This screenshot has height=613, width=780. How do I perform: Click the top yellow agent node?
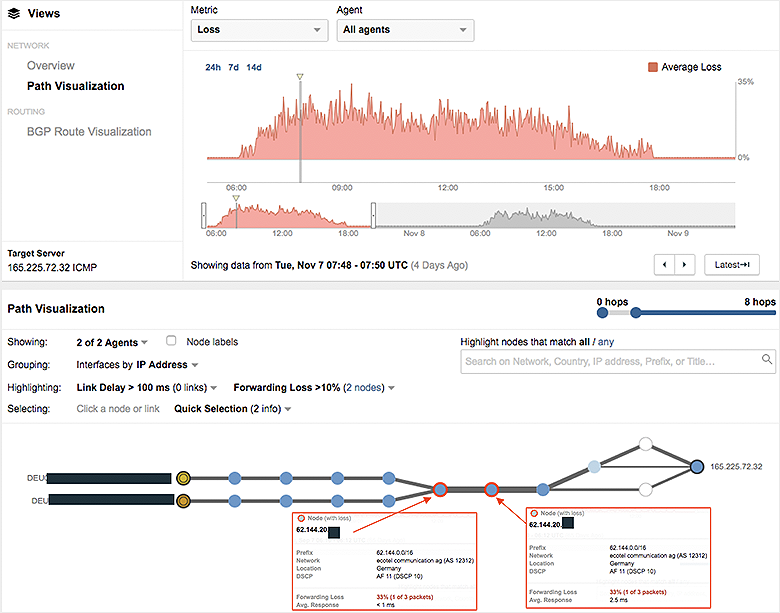(x=182, y=478)
